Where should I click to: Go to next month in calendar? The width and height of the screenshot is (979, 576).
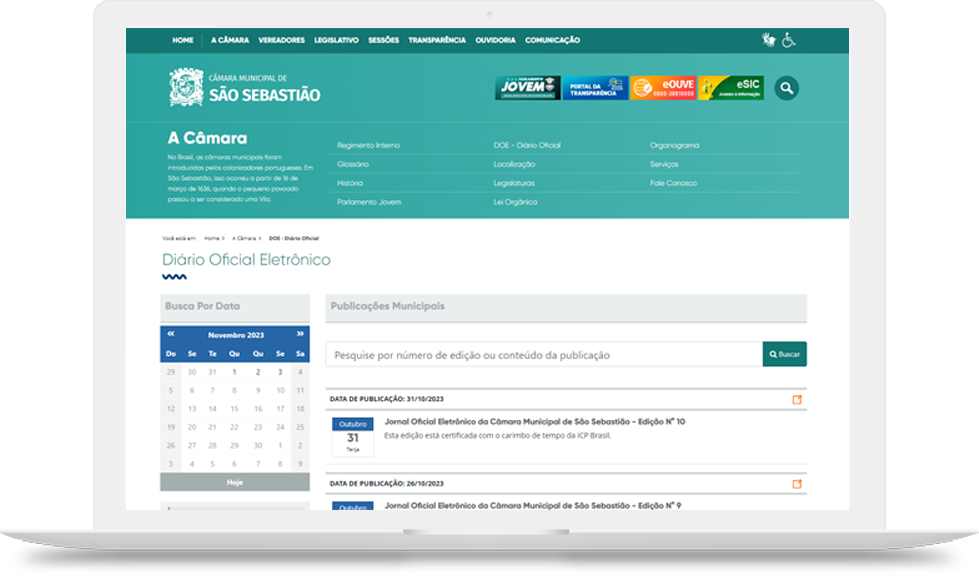tap(300, 334)
